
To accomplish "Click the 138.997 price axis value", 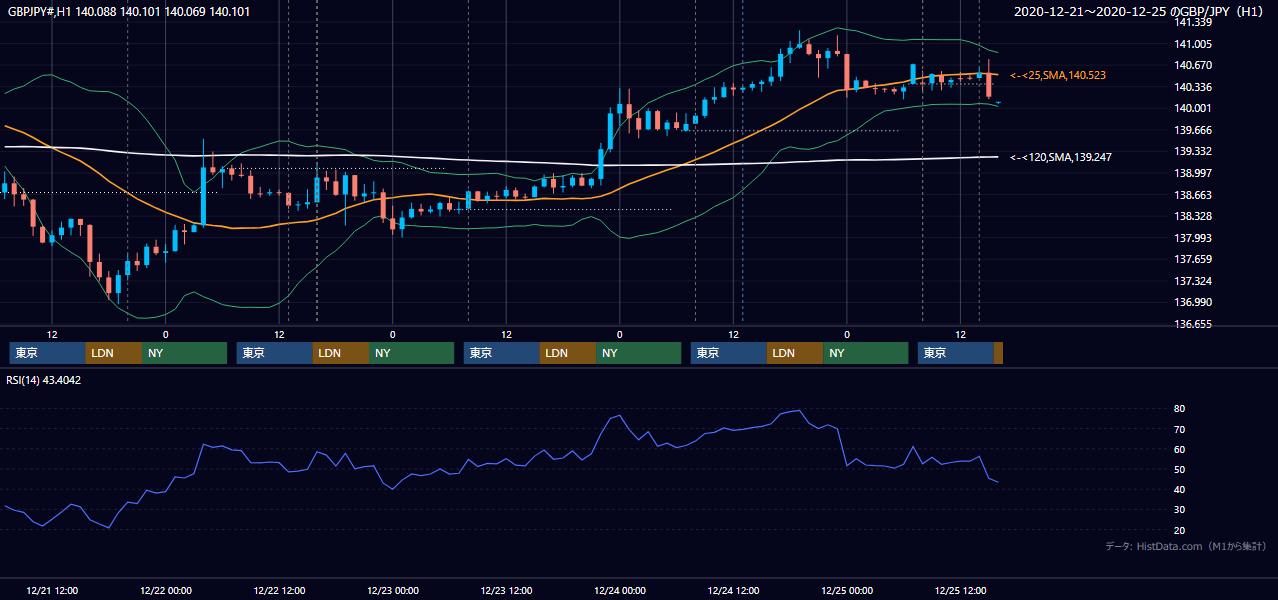I will click(x=1195, y=173).
